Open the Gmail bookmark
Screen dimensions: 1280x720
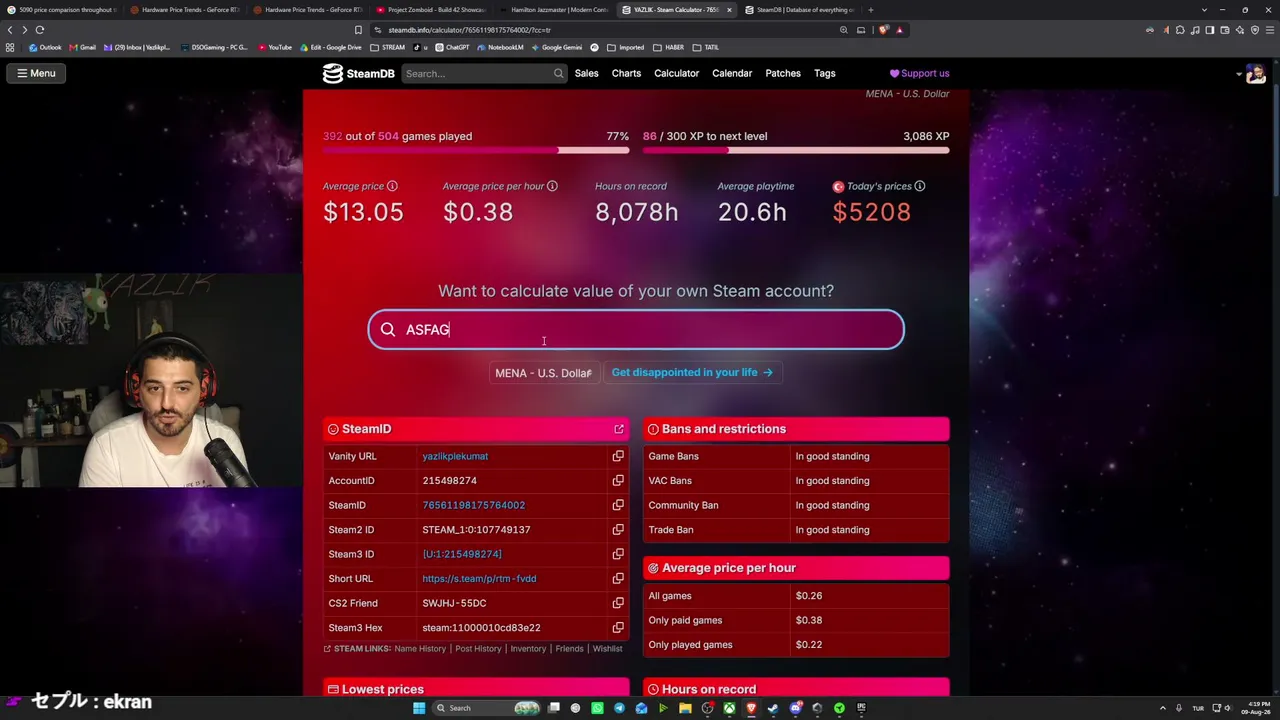point(83,47)
